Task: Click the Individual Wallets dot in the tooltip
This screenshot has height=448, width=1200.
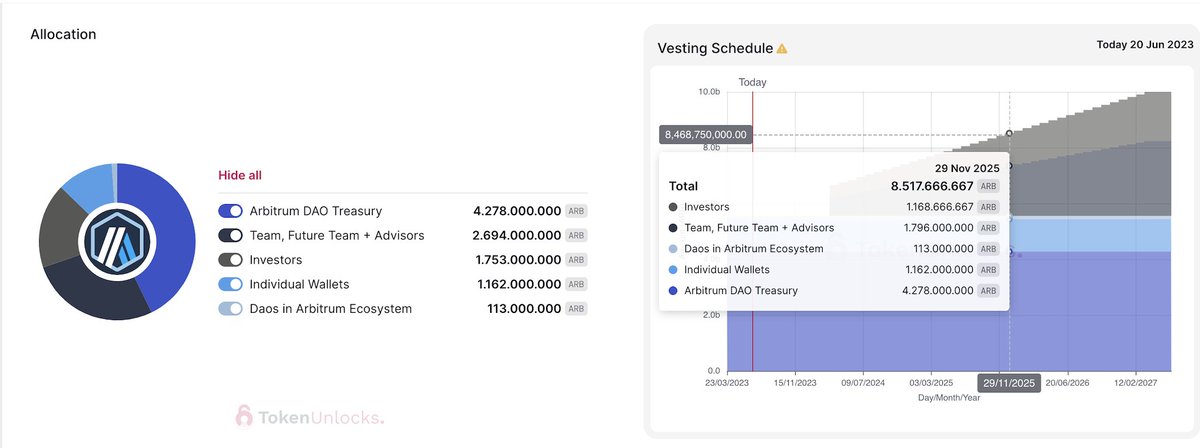Action: pyautogui.click(x=673, y=270)
